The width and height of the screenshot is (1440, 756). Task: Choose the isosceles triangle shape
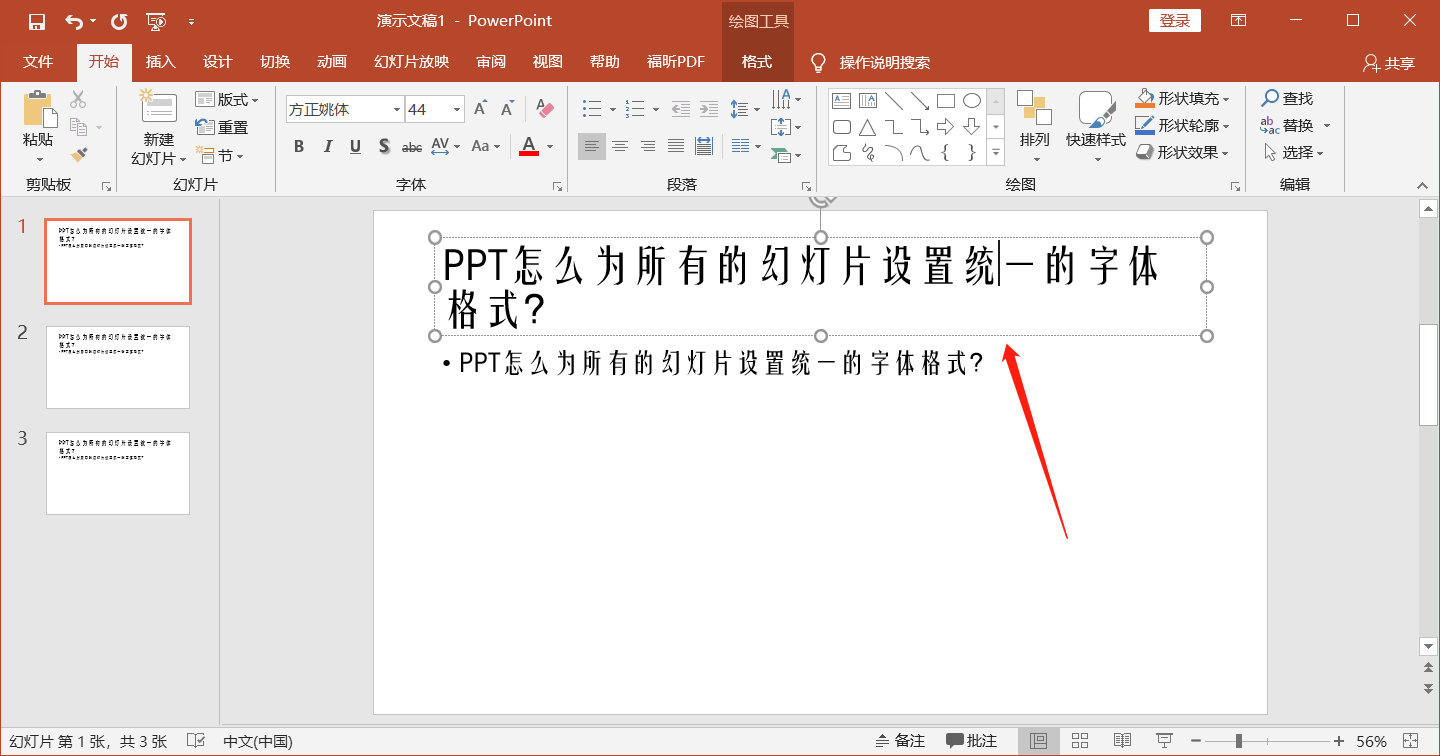pyautogui.click(x=868, y=127)
